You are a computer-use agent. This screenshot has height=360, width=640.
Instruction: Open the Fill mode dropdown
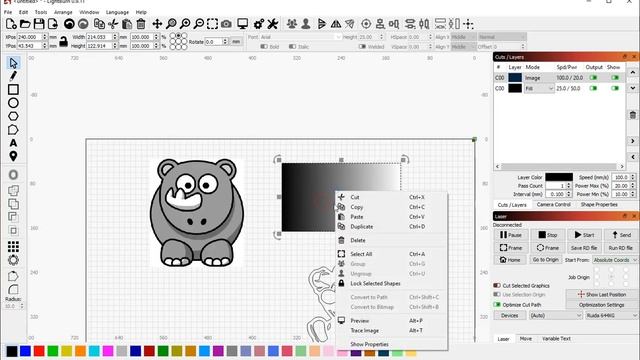(x=539, y=88)
